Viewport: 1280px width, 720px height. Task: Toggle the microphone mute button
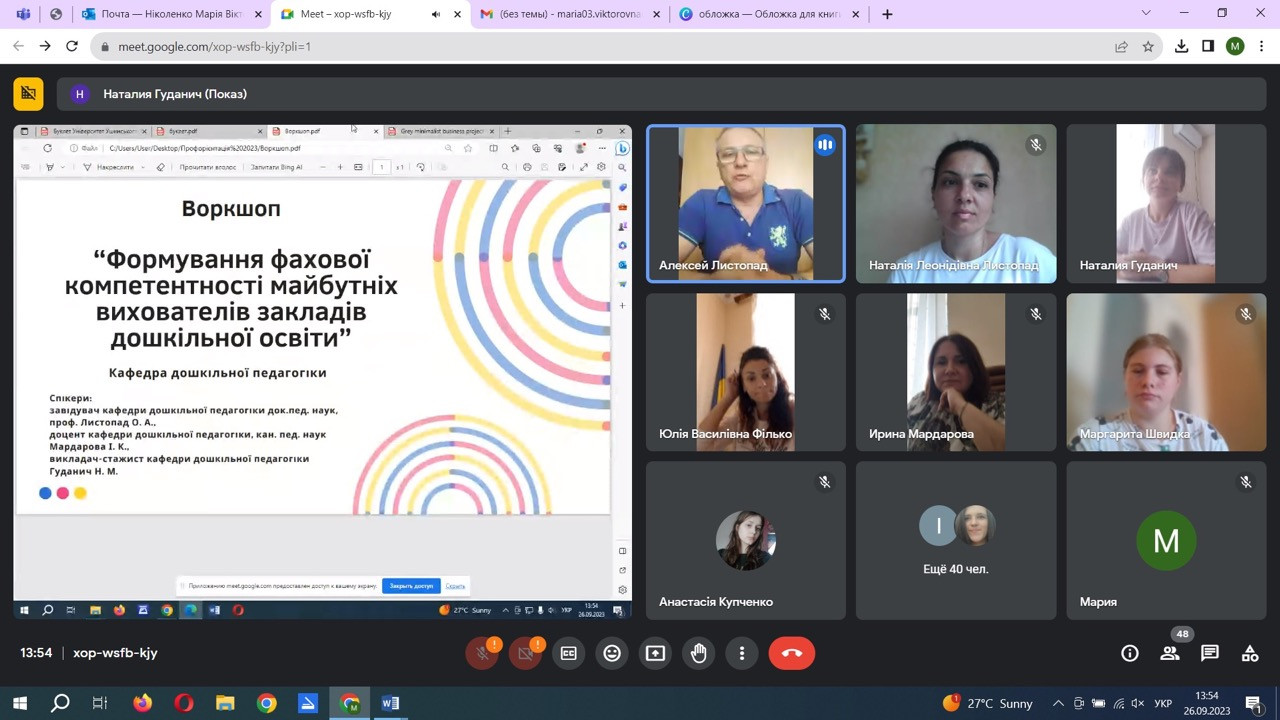click(482, 653)
